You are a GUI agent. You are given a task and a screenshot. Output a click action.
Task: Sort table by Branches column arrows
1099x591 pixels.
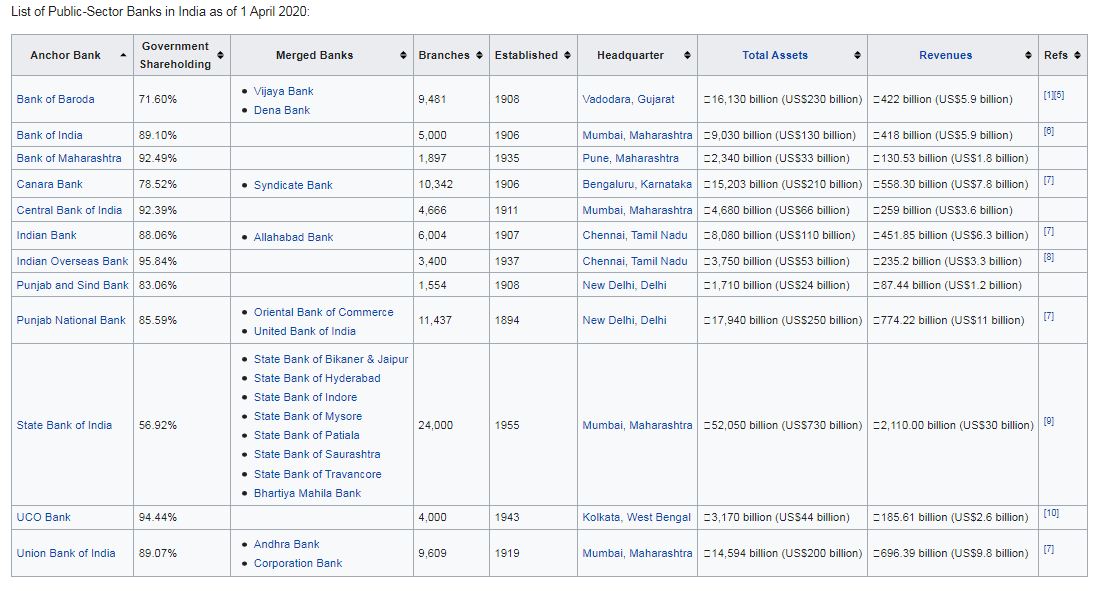[x=479, y=55]
